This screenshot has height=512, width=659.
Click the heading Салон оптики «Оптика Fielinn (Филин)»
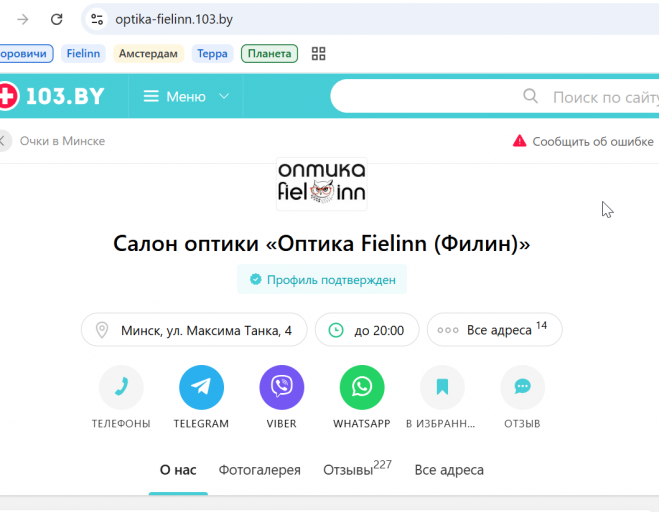click(x=322, y=243)
